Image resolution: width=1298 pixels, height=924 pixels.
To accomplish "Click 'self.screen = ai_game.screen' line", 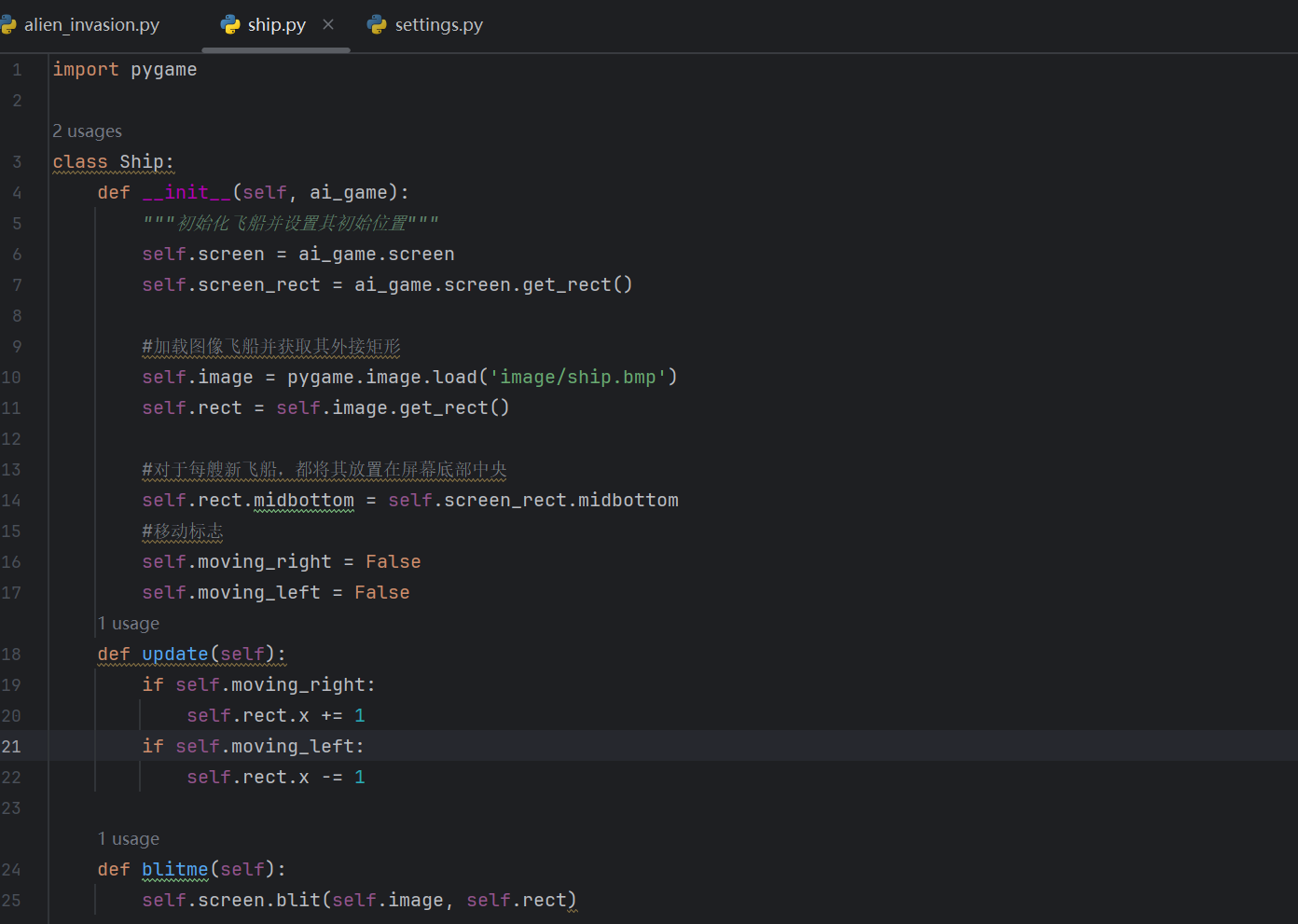I will pos(298,255).
